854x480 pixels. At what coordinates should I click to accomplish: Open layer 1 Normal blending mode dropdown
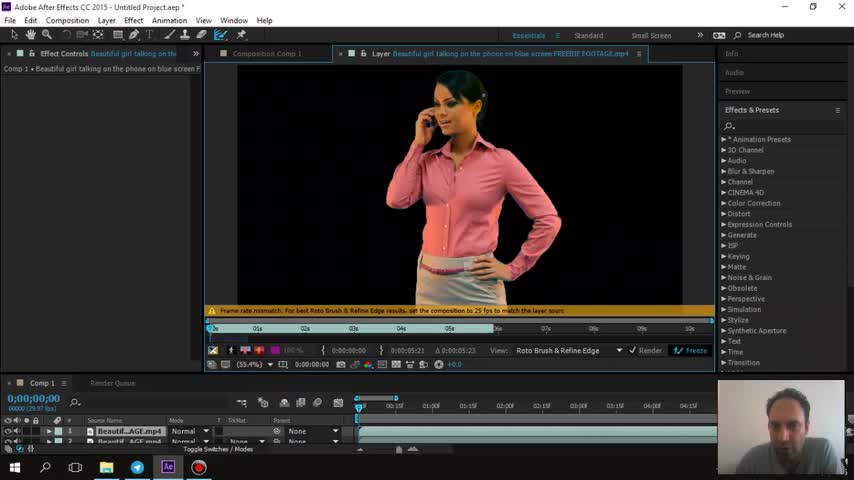(x=190, y=432)
